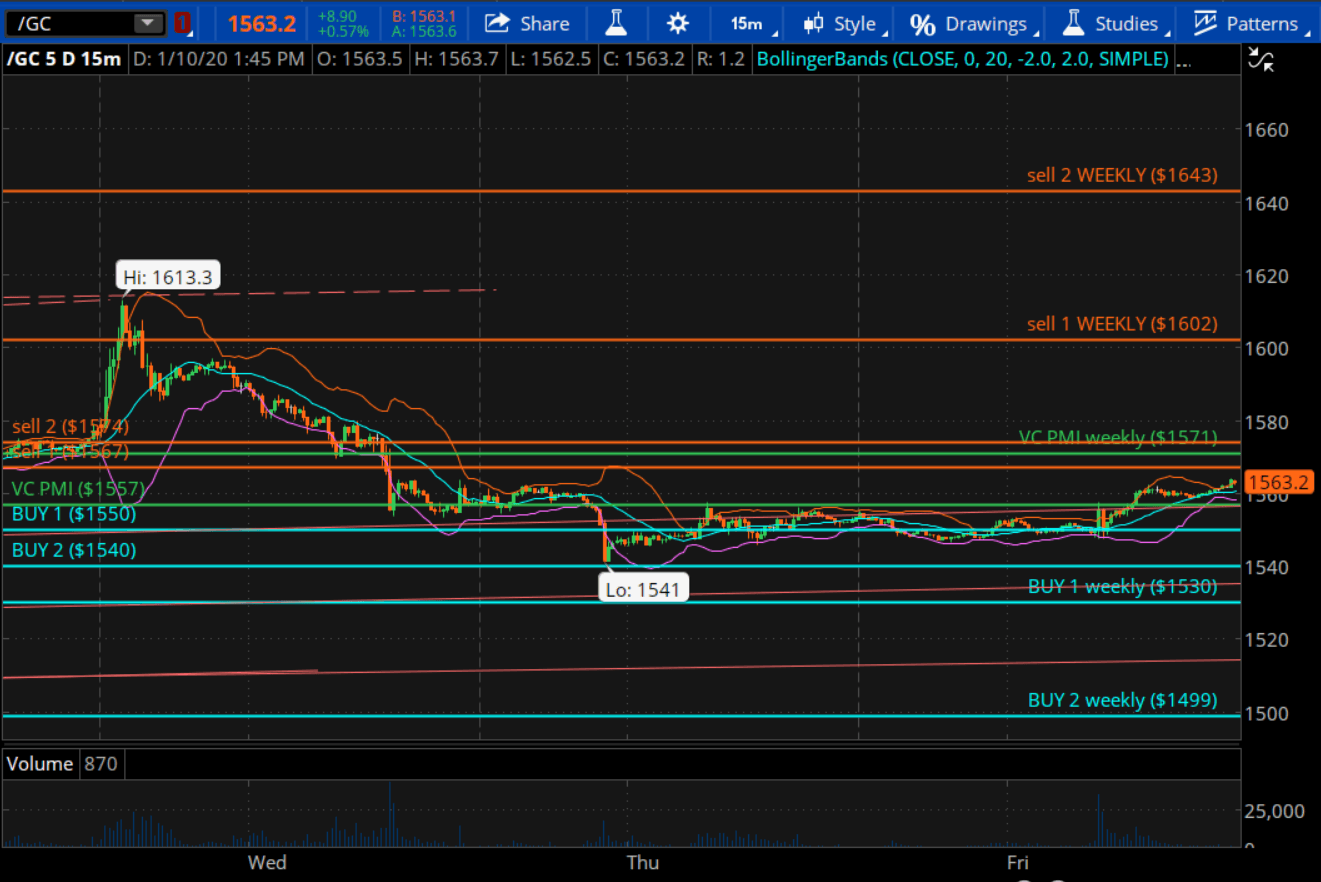
Task: Click the chart-pattern icon beside Patterns
Action: coord(1205,23)
